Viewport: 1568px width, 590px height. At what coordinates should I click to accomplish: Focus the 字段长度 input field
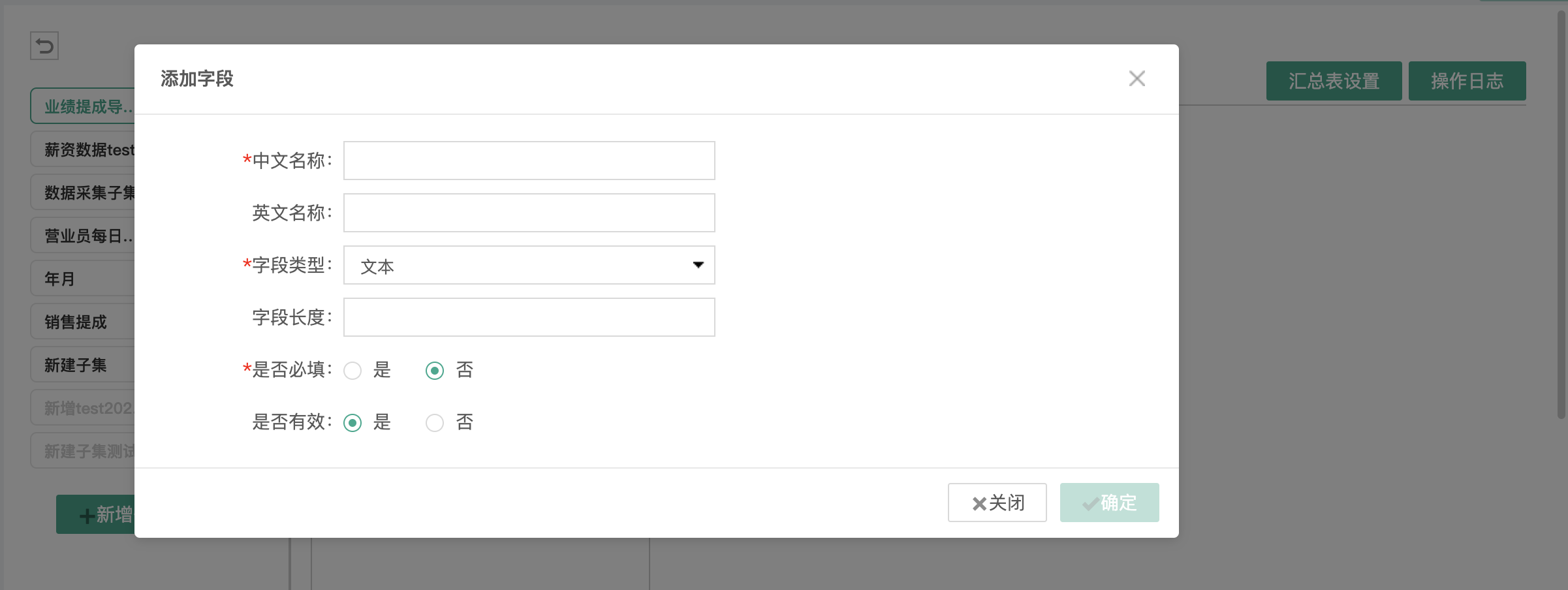click(529, 317)
